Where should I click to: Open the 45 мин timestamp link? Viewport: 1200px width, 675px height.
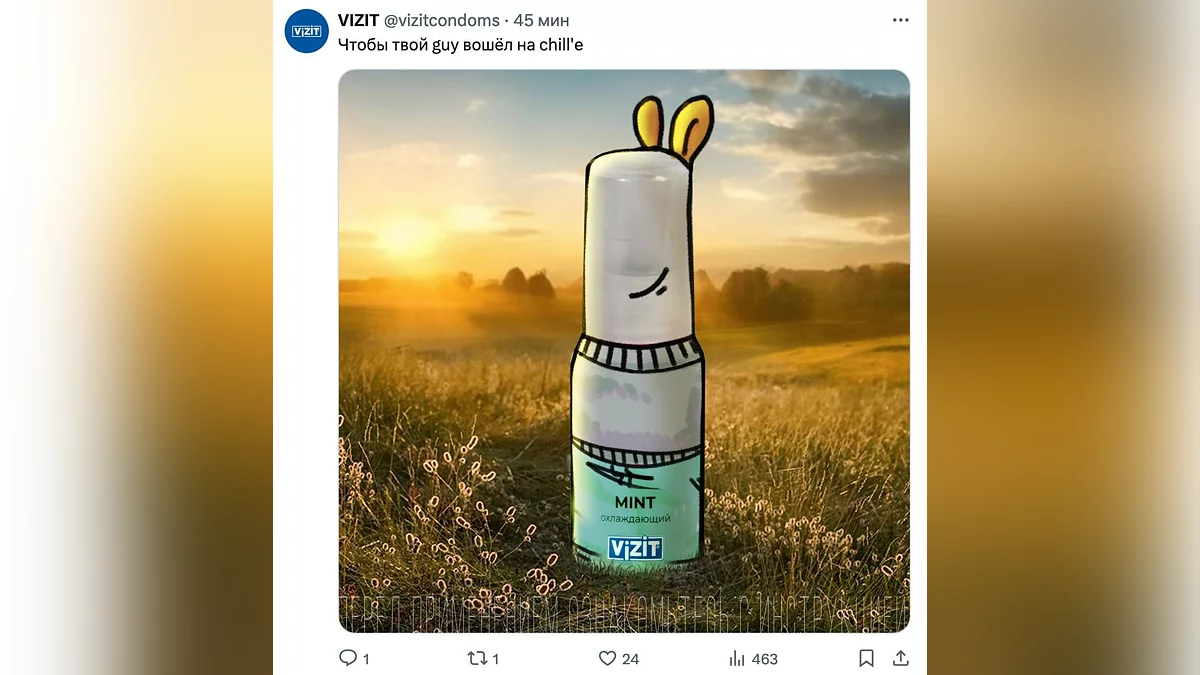[541, 20]
